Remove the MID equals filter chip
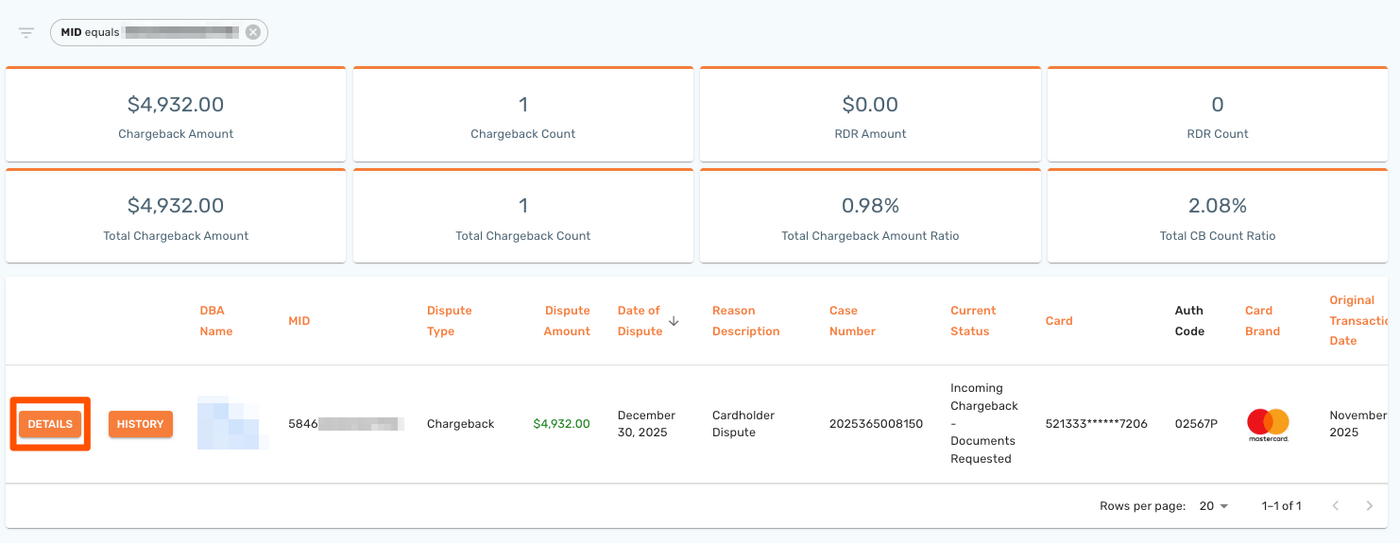Viewport: 1400px width, 543px height. pos(253,32)
